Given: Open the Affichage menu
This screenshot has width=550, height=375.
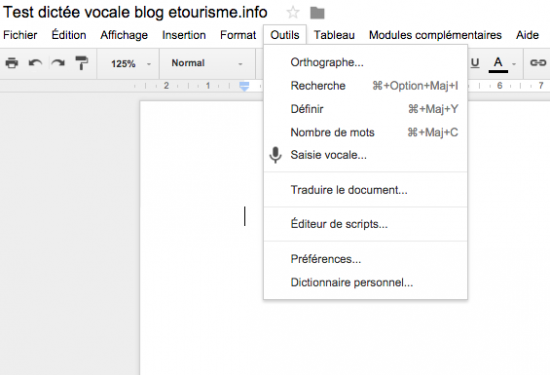Looking at the screenshot, I should (x=124, y=35).
